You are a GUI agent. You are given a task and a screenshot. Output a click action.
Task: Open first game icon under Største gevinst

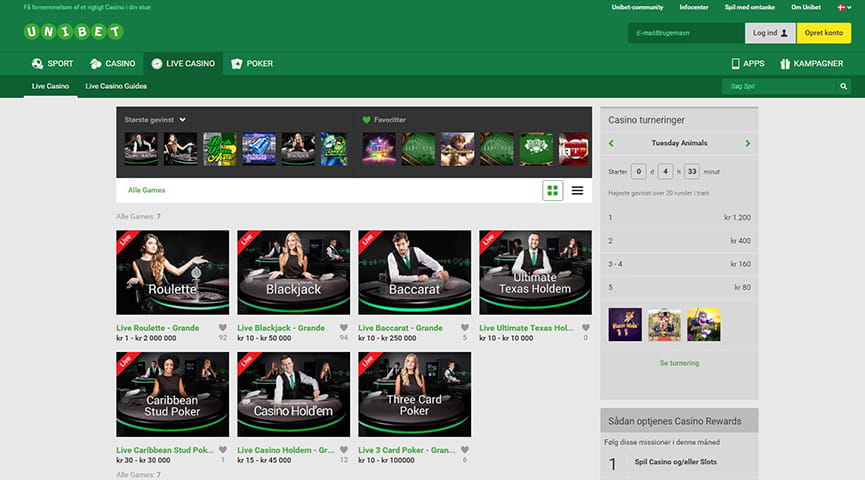pyautogui.click(x=141, y=149)
